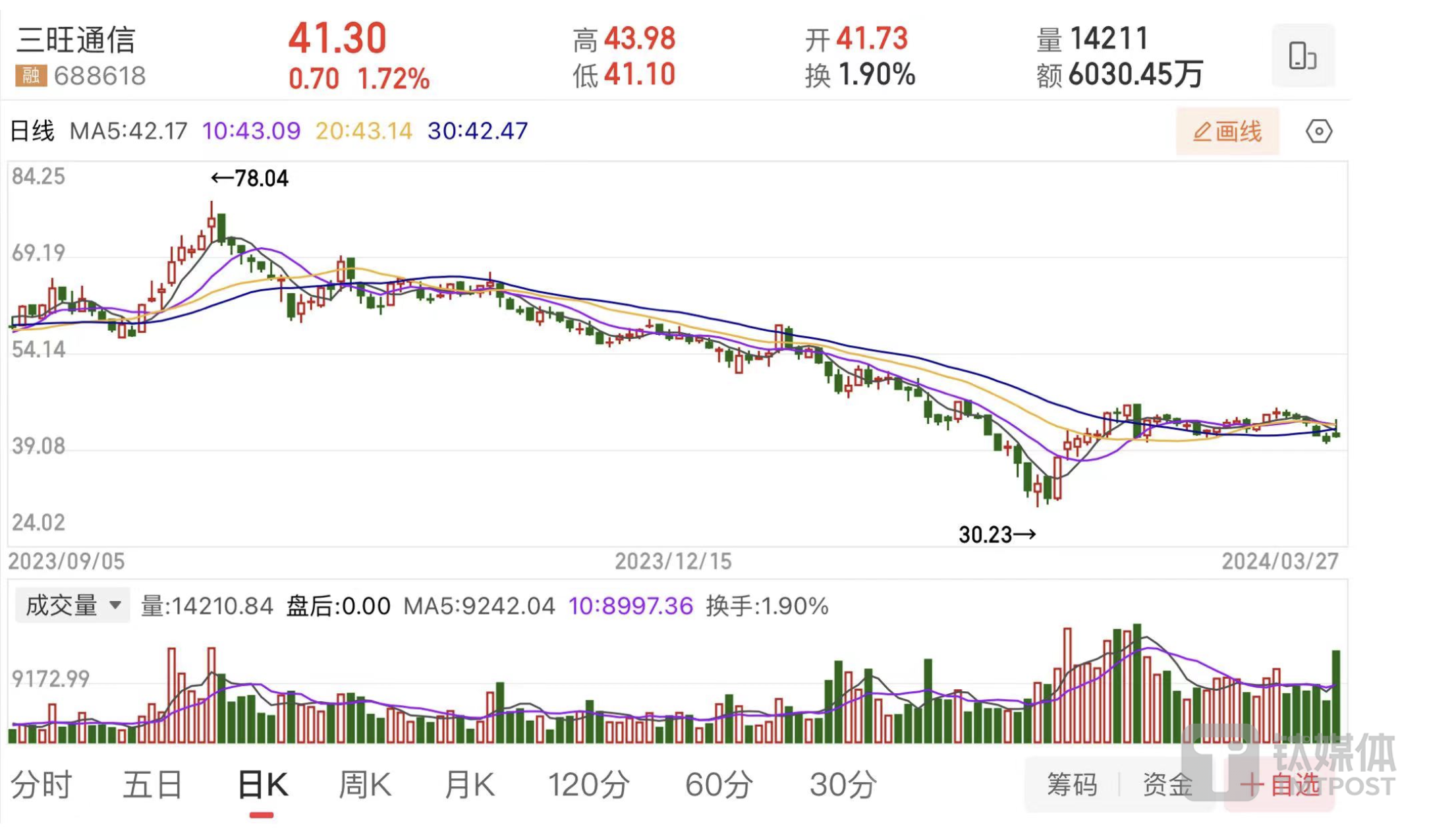Select the 30分 interval tab
This screenshot has height=829, width=1456.
843,784
